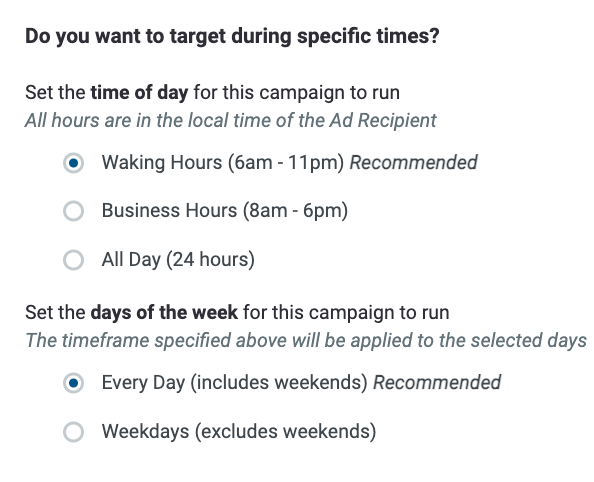This screenshot has height=482, width=594.
Task: Click the All Day (24 hours) label
Action: pyautogui.click(x=178, y=260)
